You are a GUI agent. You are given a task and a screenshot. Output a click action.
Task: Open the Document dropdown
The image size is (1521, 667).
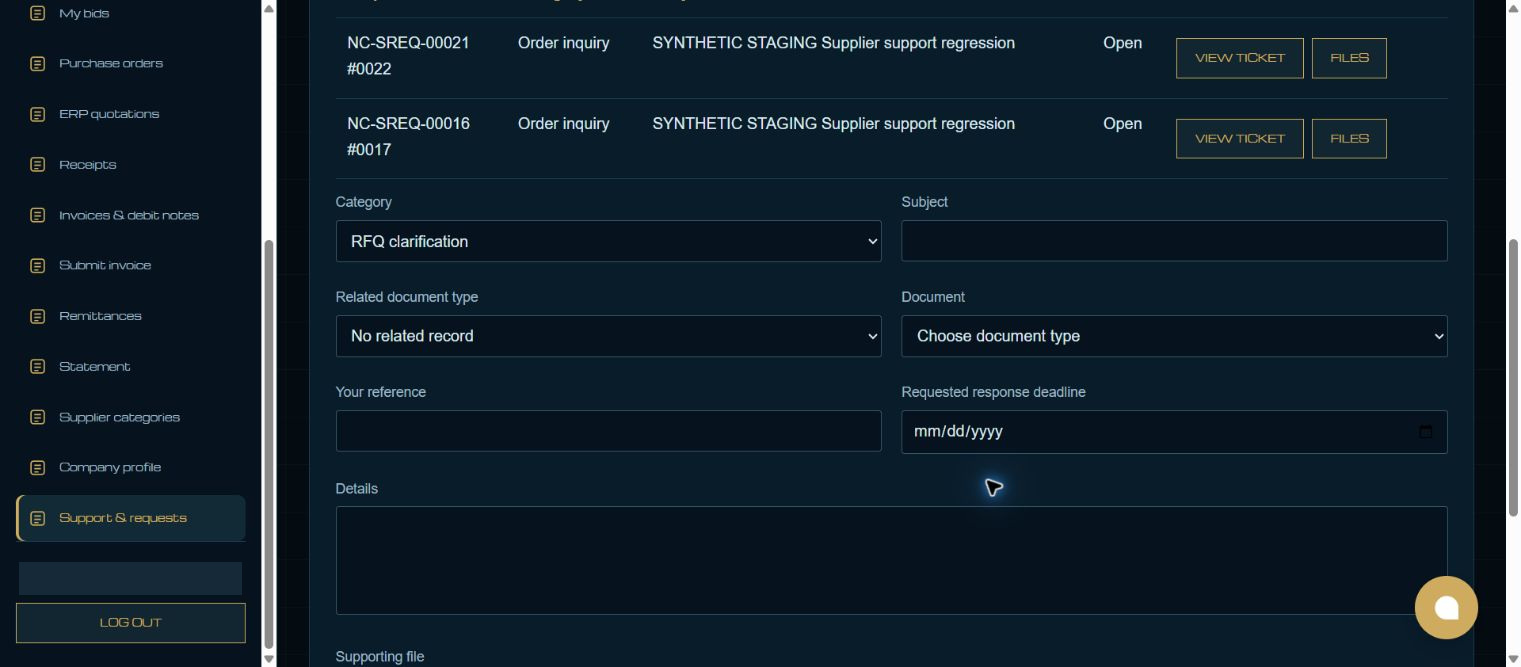click(1174, 336)
